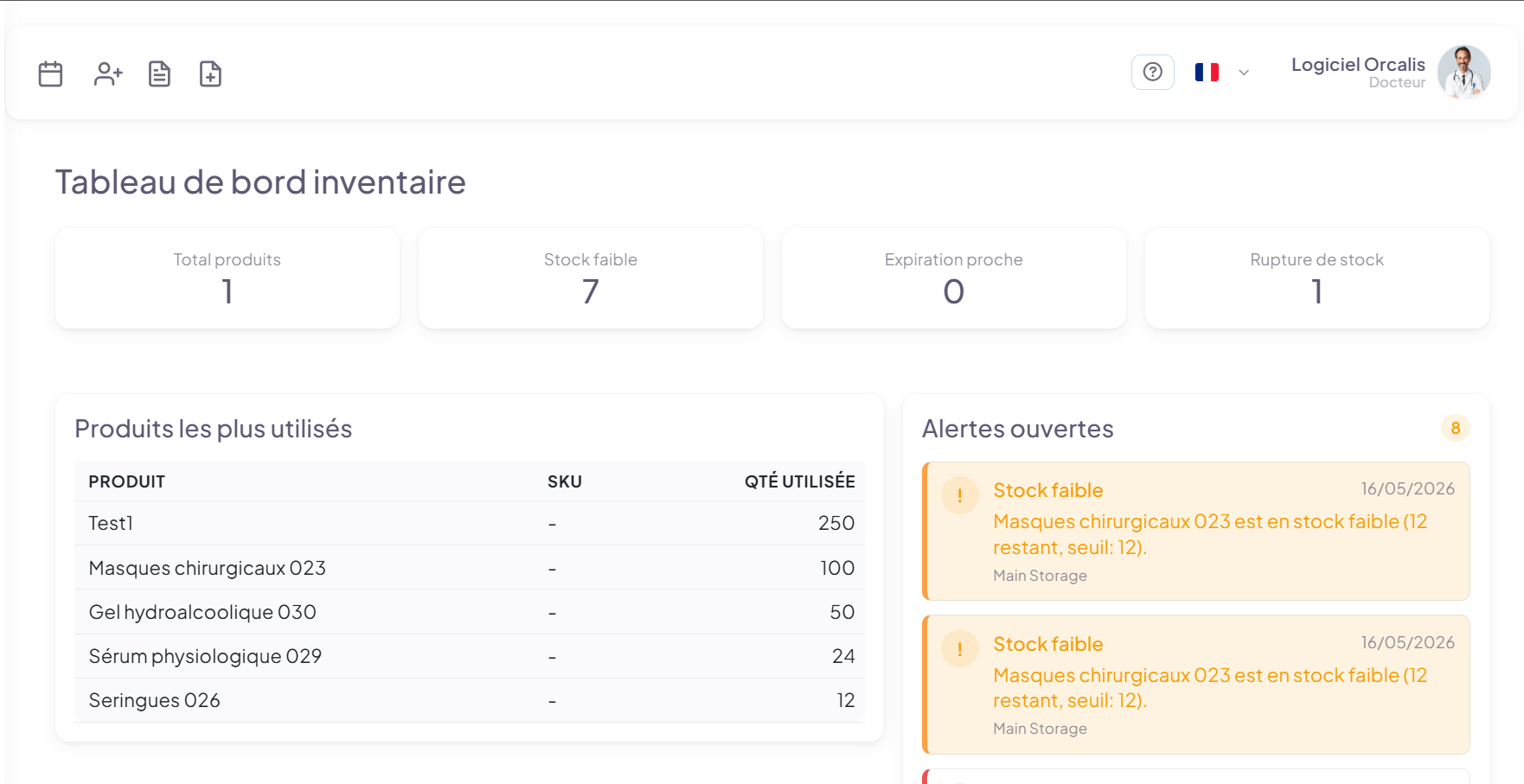The height and width of the screenshot is (784, 1524).
Task: Click the new document plus icon
Action: point(210,74)
